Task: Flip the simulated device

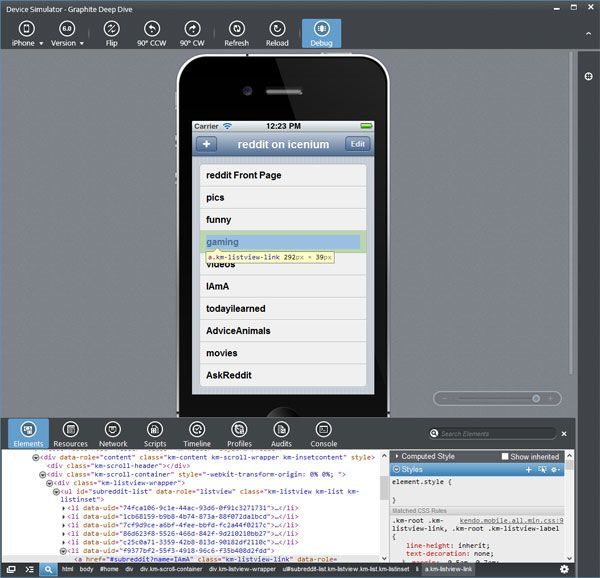Action: pyautogui.click(x=111, y=34)
